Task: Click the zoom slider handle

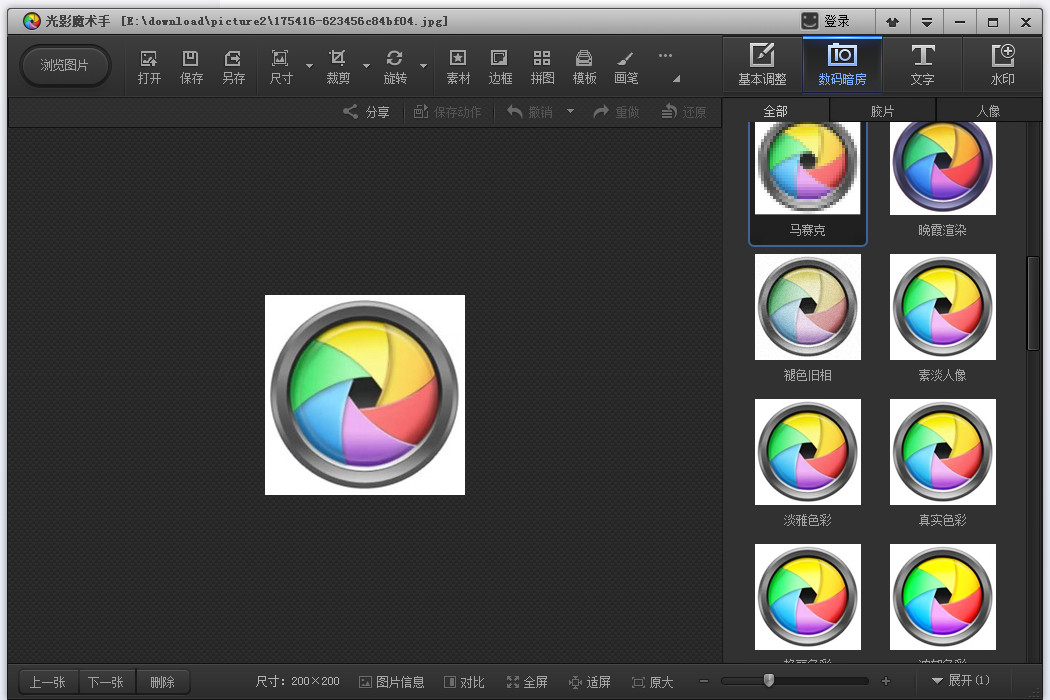Action: (769, 681)
